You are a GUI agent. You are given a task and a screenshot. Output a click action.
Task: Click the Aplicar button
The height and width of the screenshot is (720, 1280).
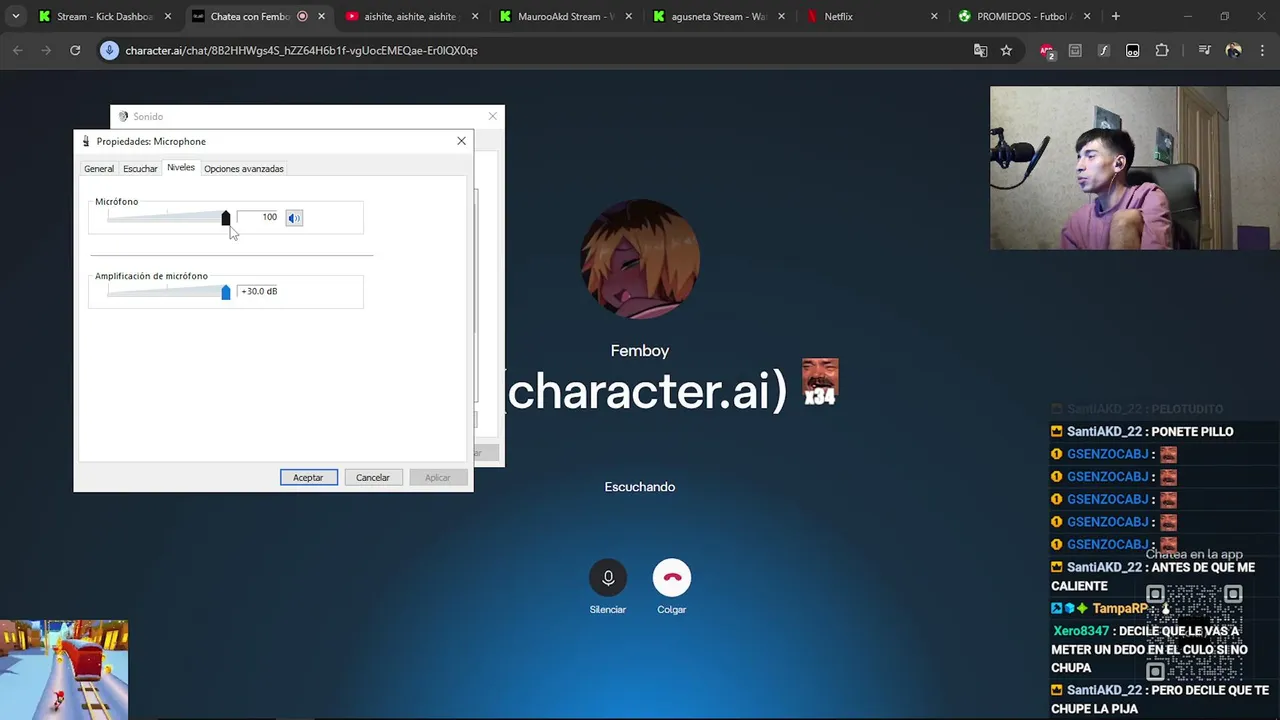pyautogui.click(x=438, y=477)
